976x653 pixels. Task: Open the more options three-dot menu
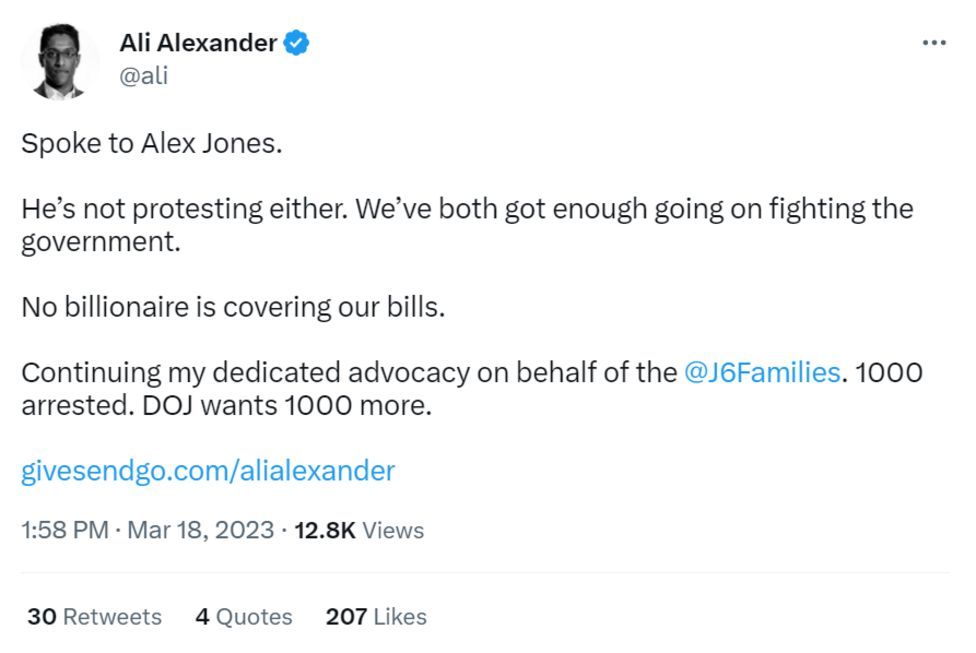coord(933,43)
